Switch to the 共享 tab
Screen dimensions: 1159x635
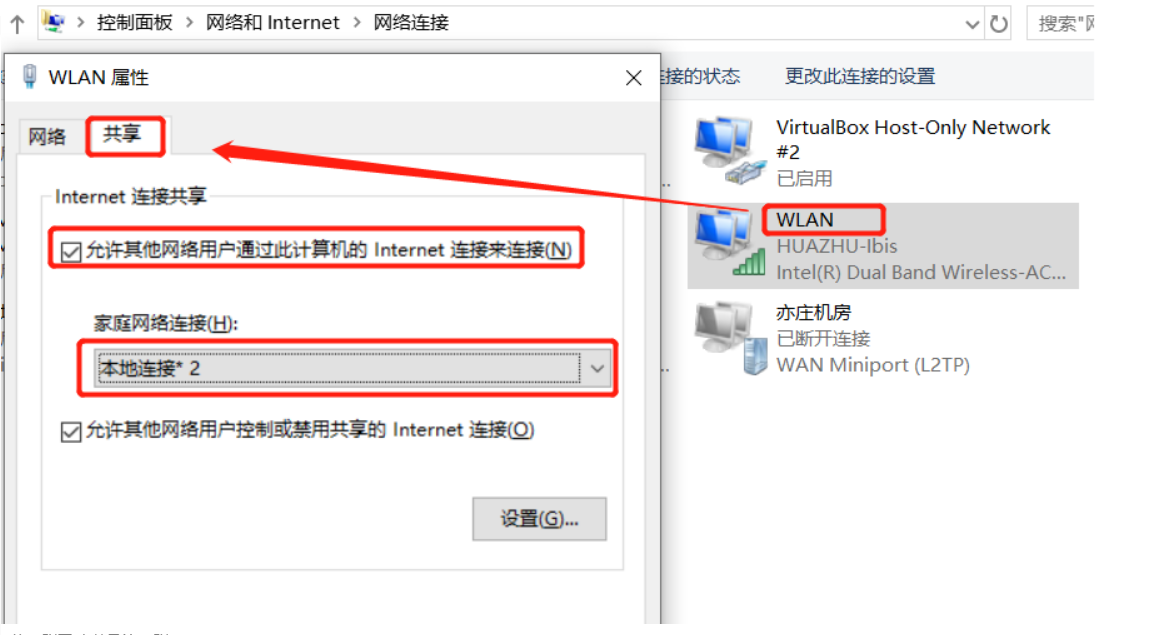tap(123, 134)
